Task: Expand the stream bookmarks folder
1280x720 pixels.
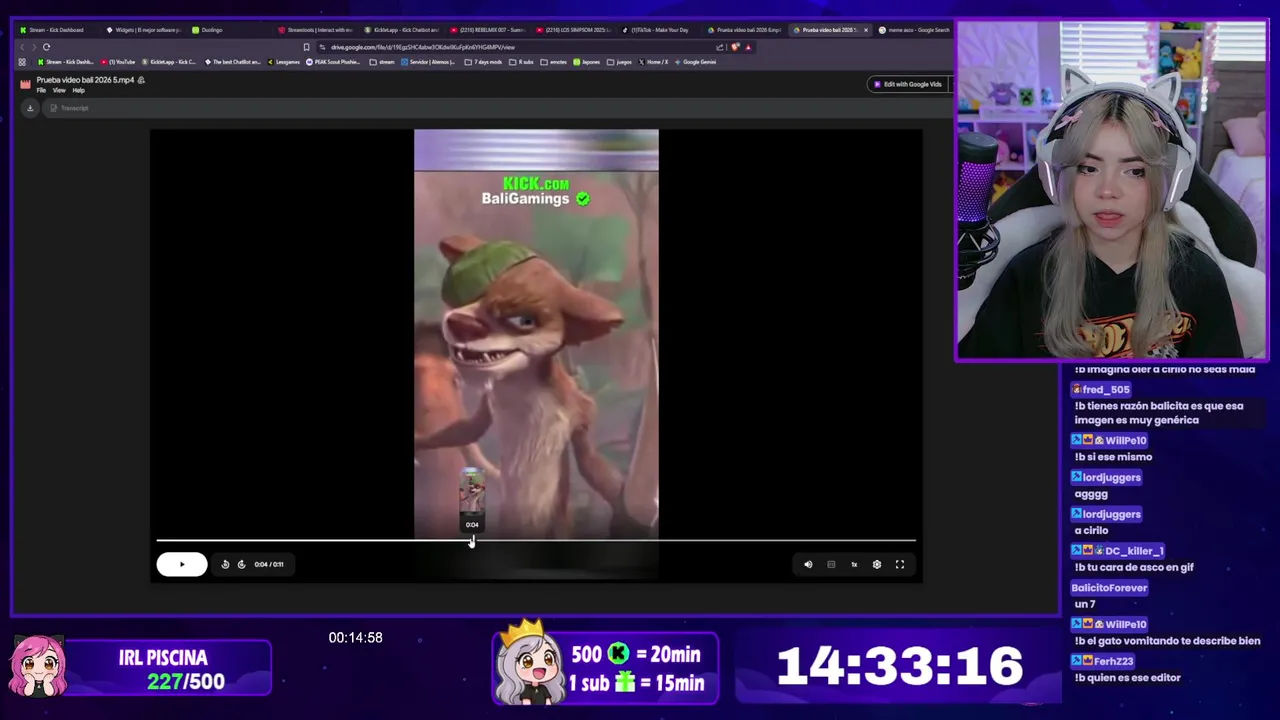Action: tap(382, 62)
